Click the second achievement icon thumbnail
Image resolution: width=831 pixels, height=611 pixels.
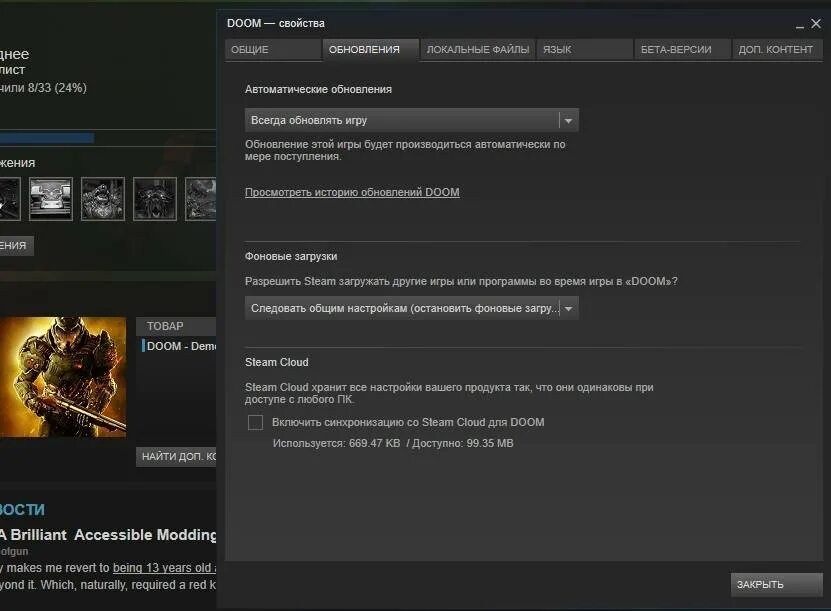tap(51, 199)
